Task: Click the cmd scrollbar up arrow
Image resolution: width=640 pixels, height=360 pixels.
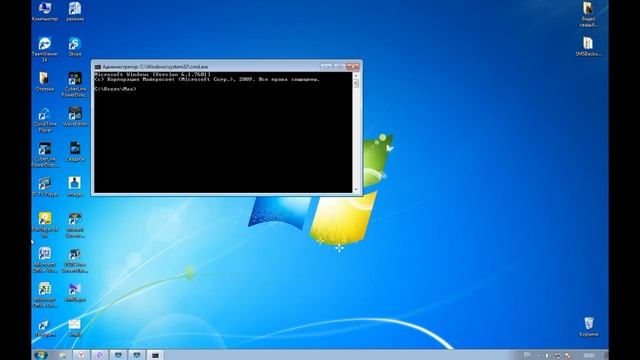Action: point(356,75)
